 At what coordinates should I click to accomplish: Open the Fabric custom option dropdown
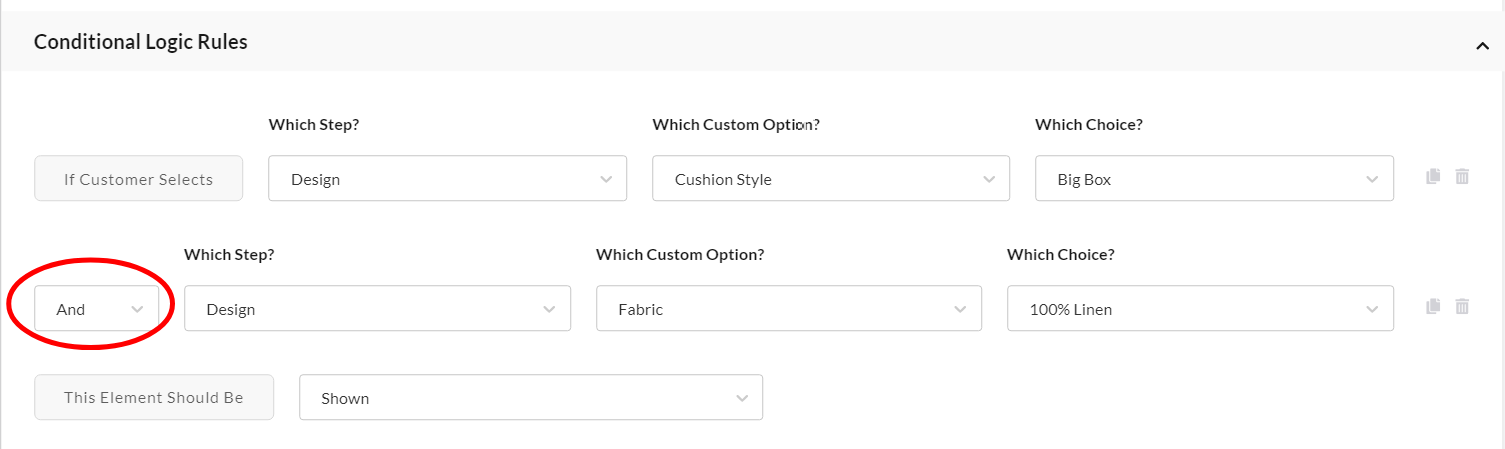(x=788, y=309)
